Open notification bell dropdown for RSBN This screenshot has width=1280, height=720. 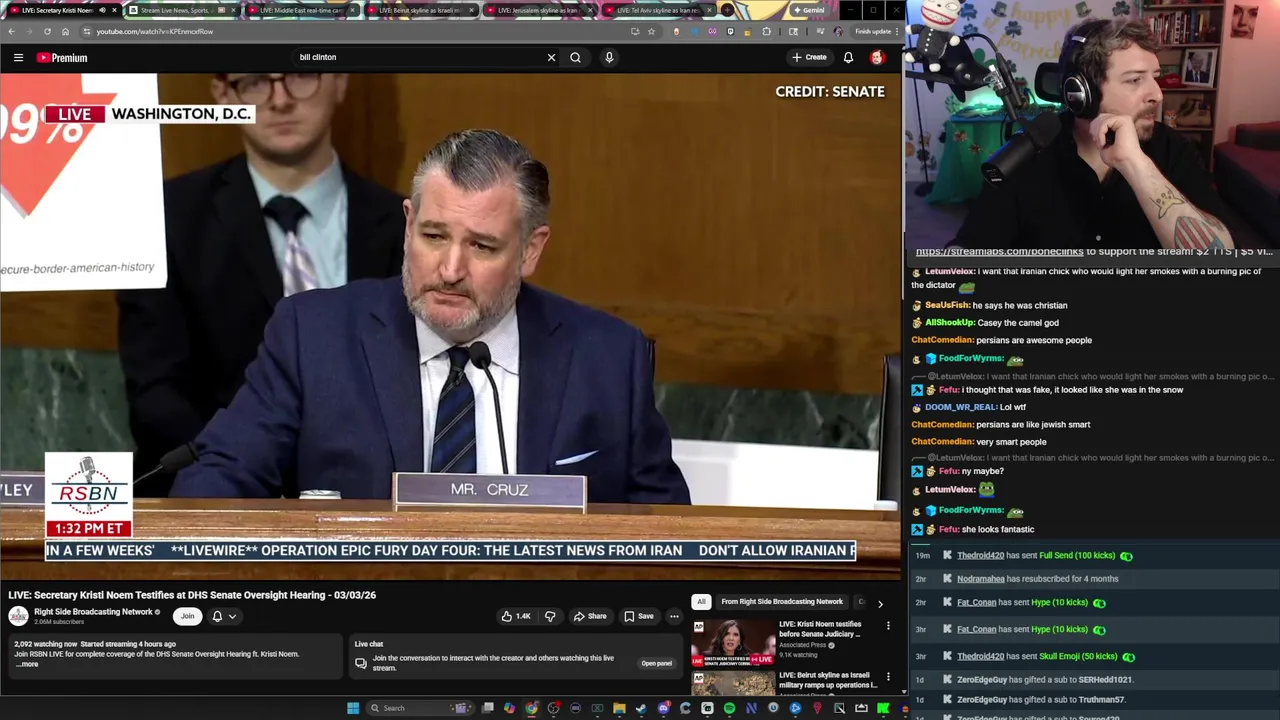click(x=224, y=616)
